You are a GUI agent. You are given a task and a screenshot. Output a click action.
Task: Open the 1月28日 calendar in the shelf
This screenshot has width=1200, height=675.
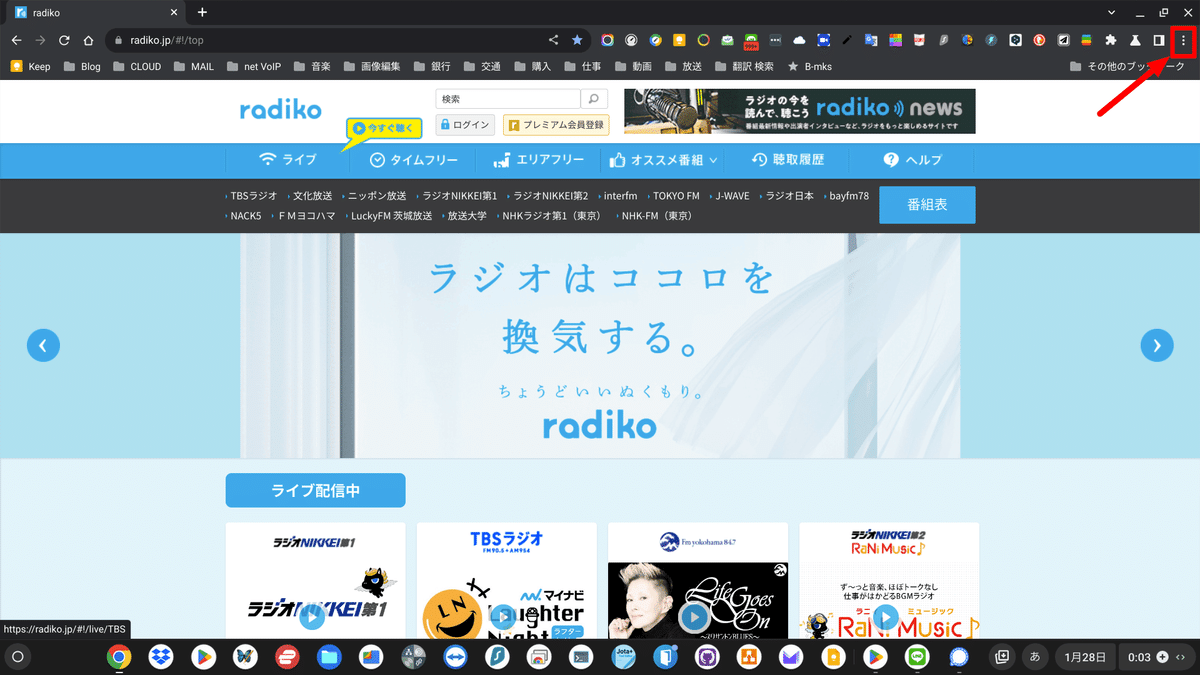pos(1085,657)
